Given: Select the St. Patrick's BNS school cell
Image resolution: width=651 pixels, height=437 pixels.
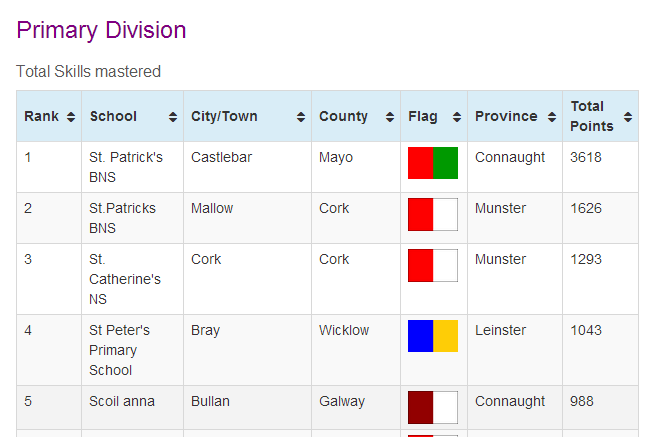Looking at the screenshot, I should pyautogui.click(x=132, y=167).
